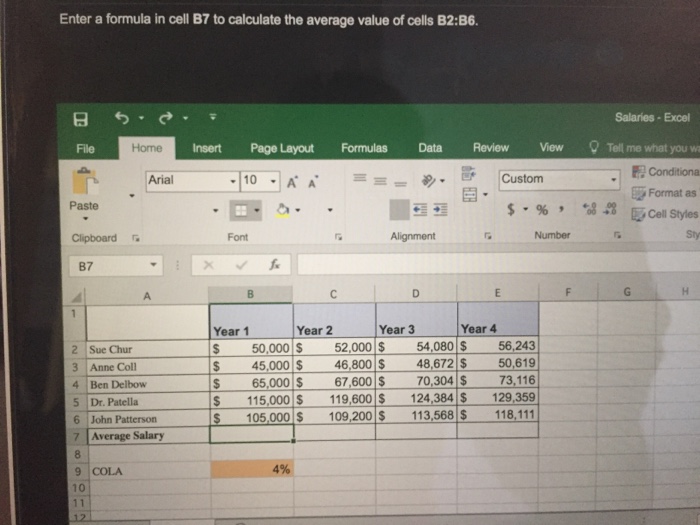Click the formula bar Enter checkmark
Screen dimensions: 700x525
[242, 265]
